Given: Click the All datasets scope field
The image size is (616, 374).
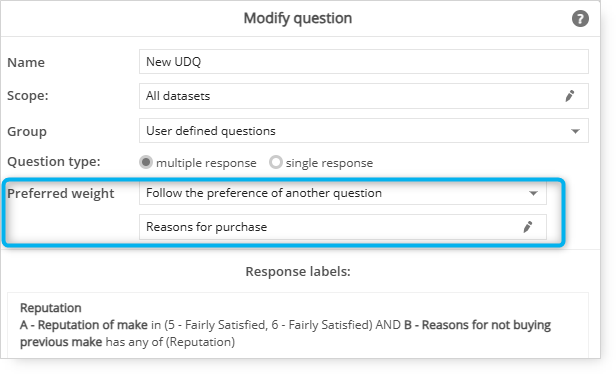Looking at the screenshot, I should 364,96.
